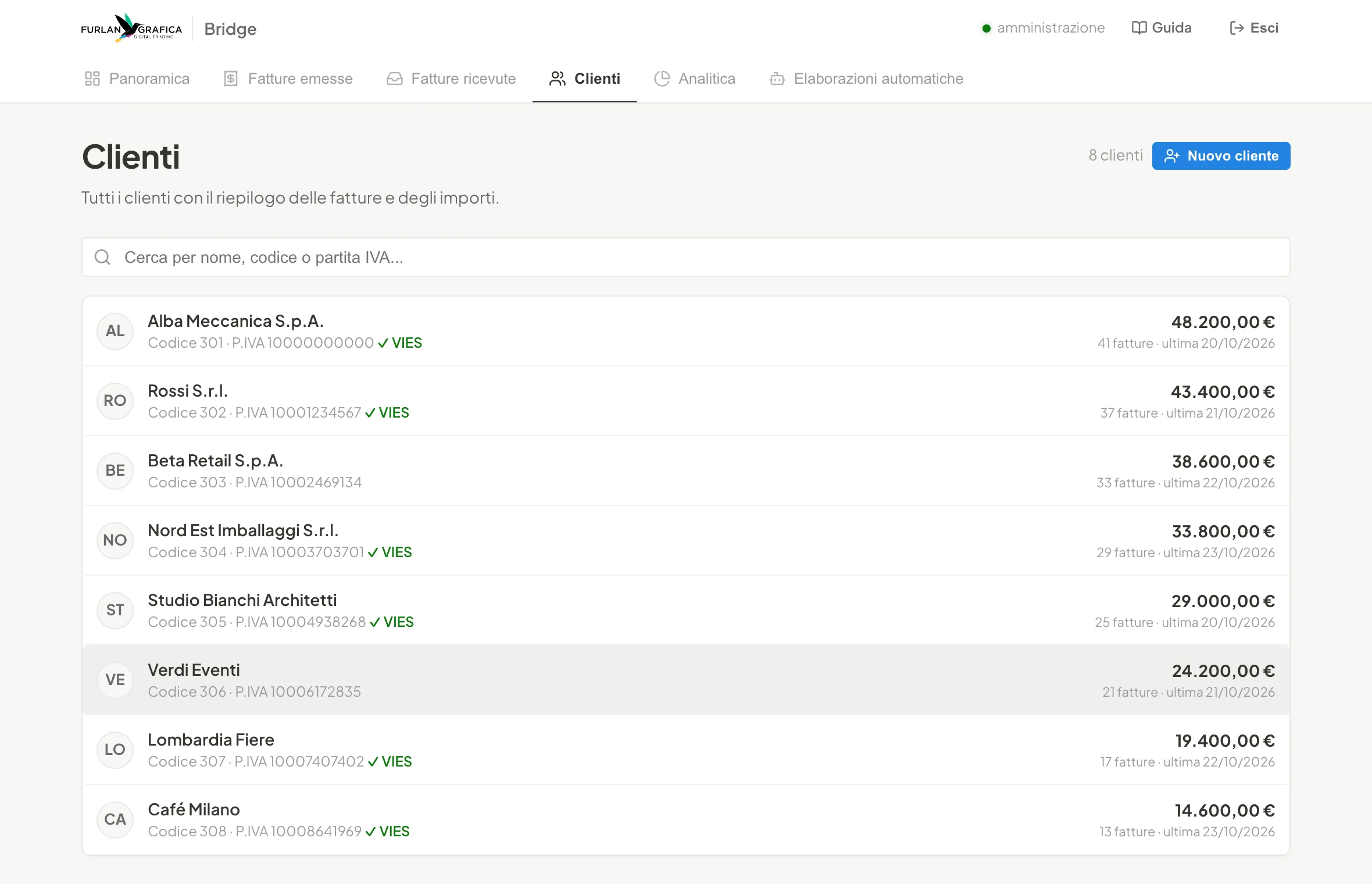This screenshot has height=884, width=1372.
Task: Open the Guida book icon
Action: tap(1139, 28)
